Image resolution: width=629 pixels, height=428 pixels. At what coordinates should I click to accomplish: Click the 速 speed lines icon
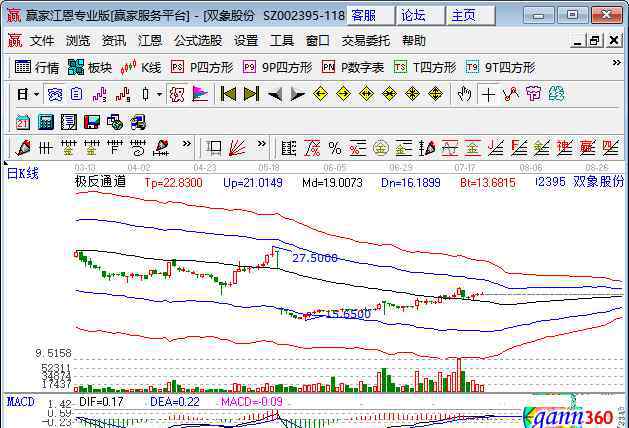click(x=564, y=148)
